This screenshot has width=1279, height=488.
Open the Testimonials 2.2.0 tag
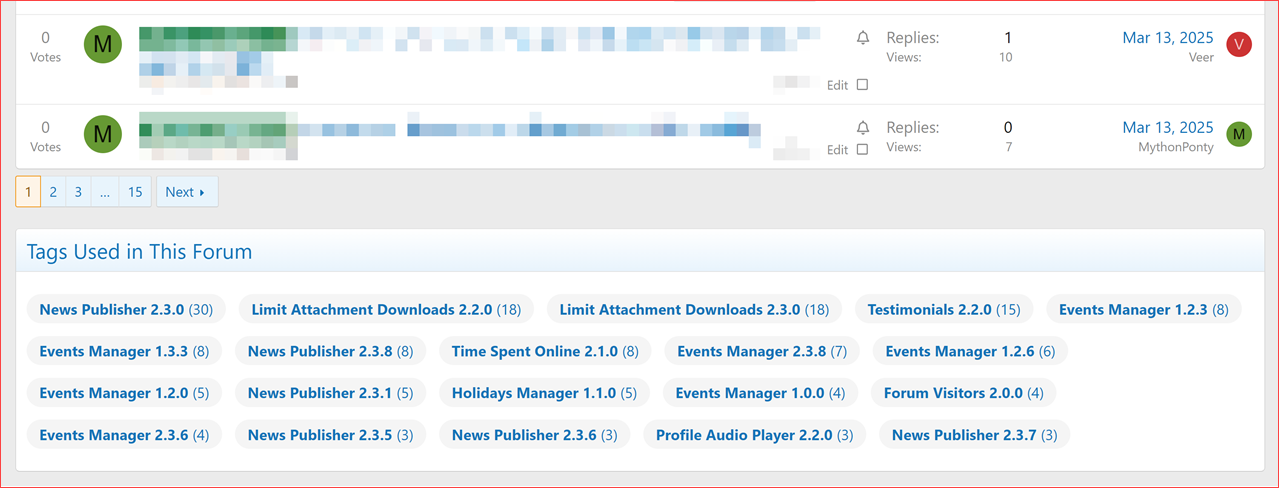point(944,309)
